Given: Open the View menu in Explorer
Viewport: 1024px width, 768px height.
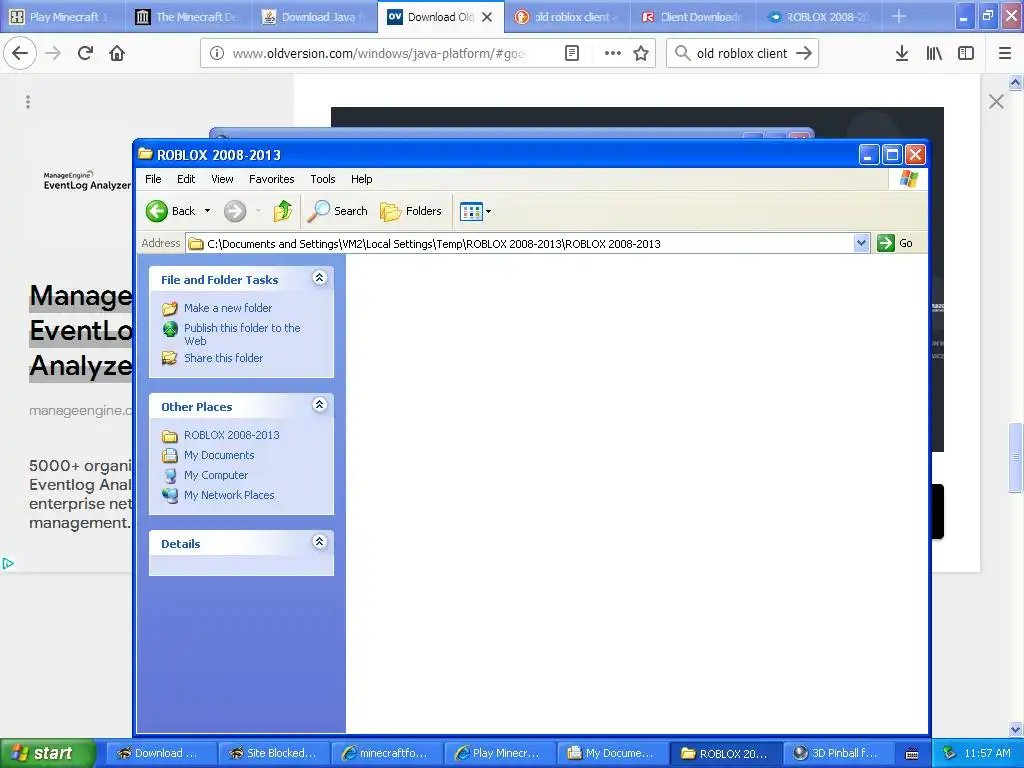Looking at the screenshot, I should 222,179.
